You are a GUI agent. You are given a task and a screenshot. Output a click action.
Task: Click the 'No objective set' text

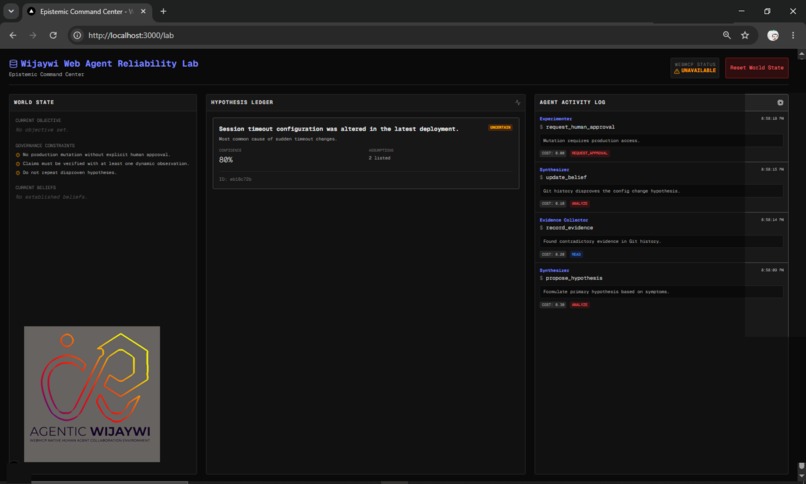click(41, 130)
